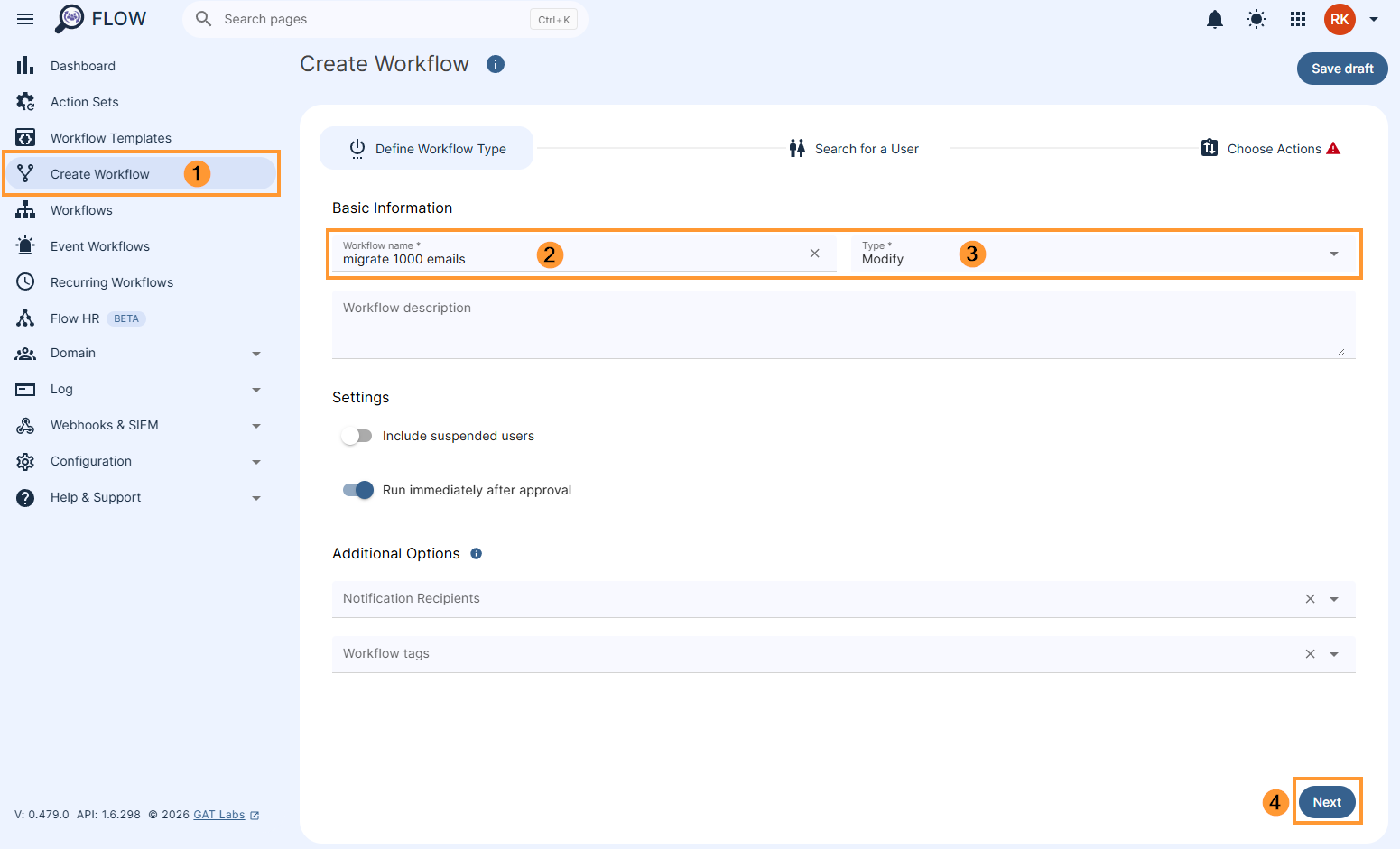Click into the Workflow description textarea

(x=844, y=325)
